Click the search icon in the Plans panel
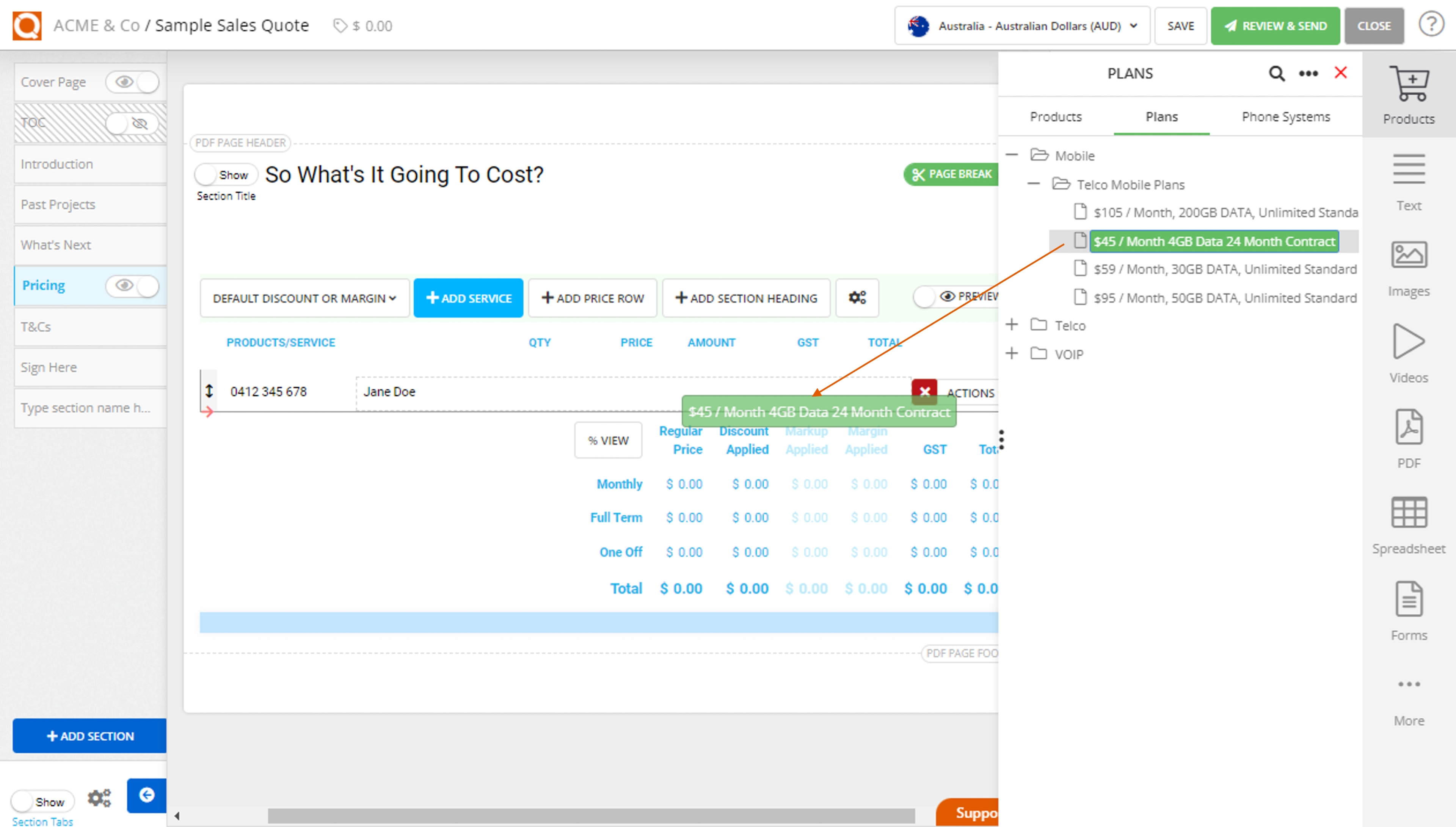This screenshot has width=1456, height=827. (1277, 73)
